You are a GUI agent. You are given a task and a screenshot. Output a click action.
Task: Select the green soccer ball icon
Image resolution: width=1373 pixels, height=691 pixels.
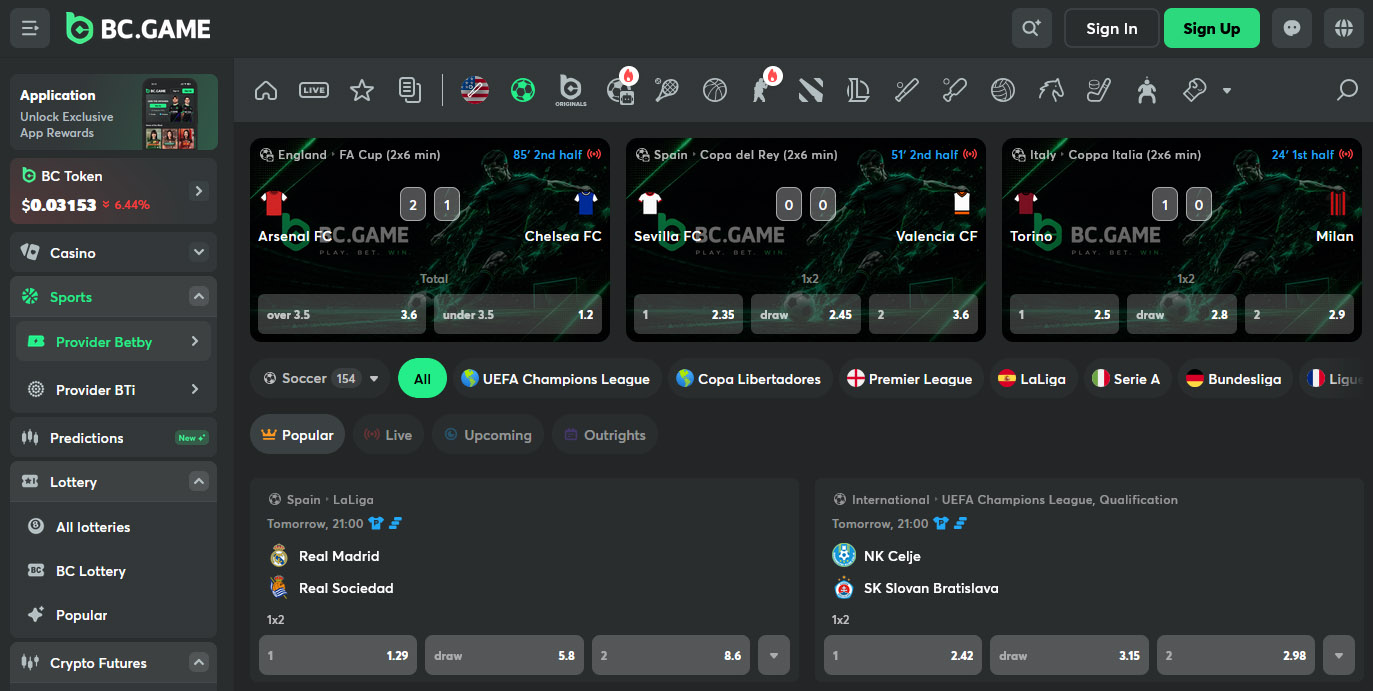523,90
